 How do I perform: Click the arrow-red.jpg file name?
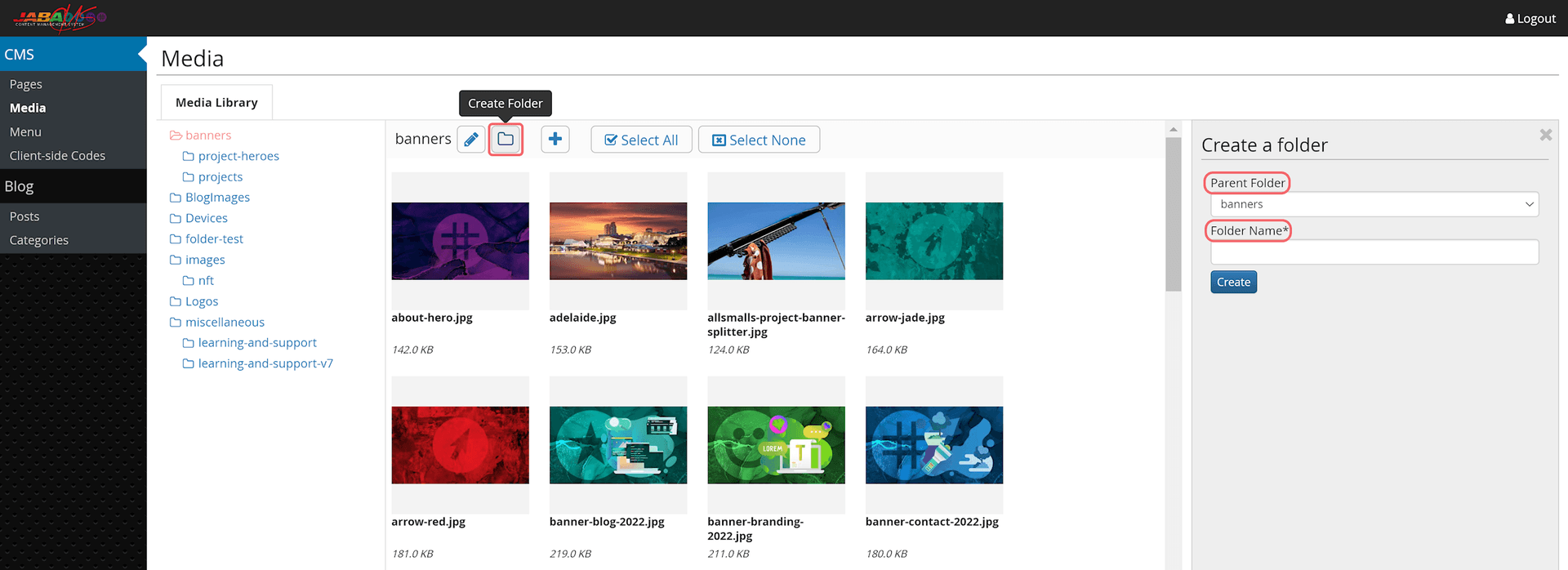tap(429, 522)
